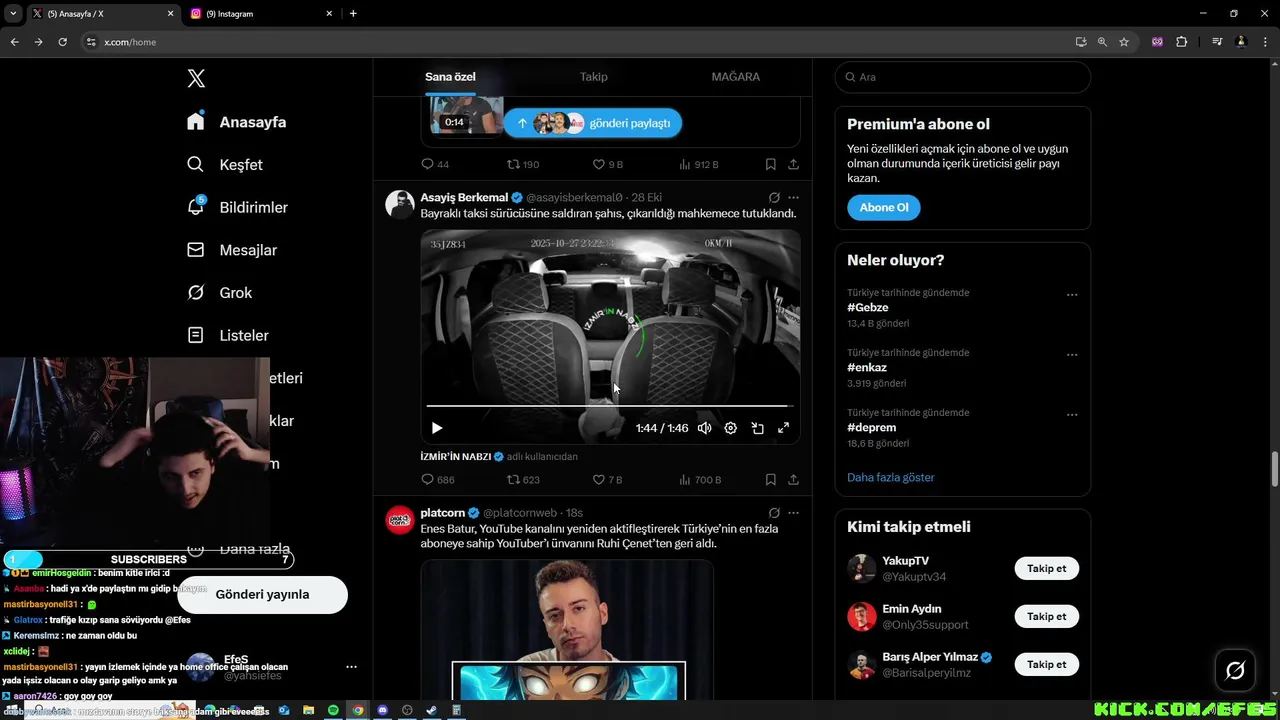Like Asayiş Berkemal post with 7 B likes
The height and width of the screenshot is (720, 1280).
pos(608,480)
